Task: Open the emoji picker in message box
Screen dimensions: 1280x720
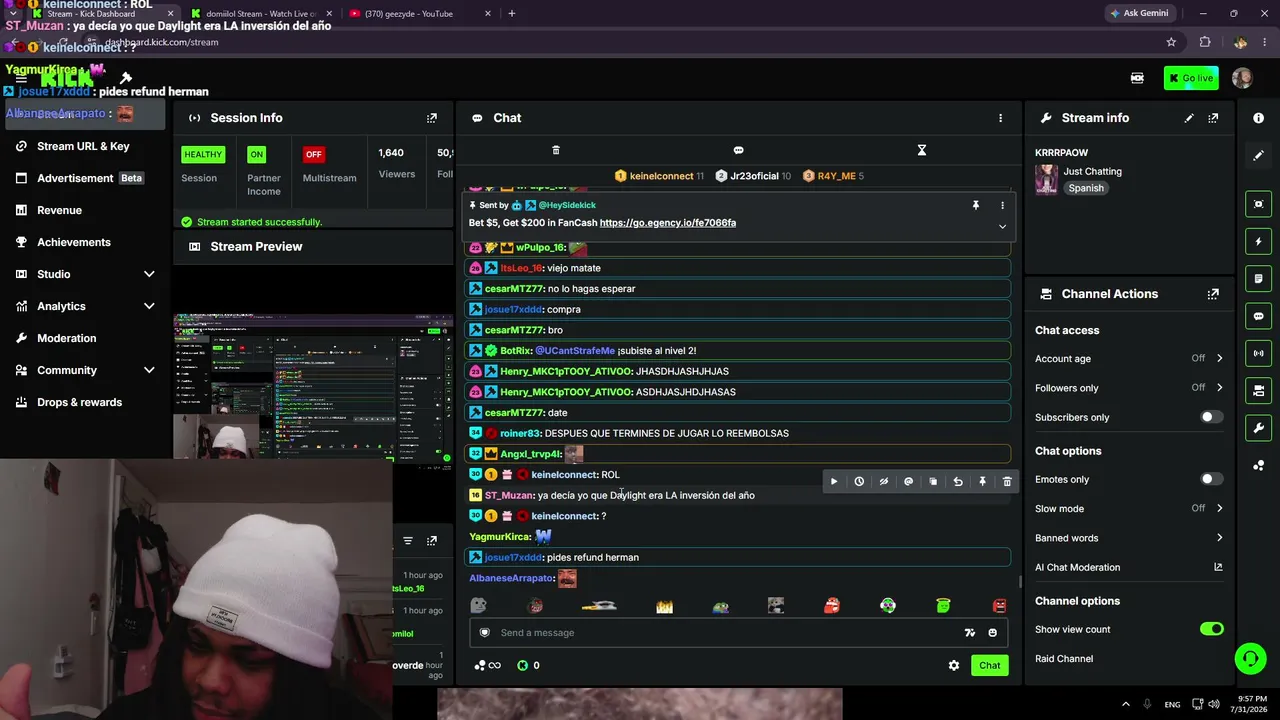Action: (x=992, y=633)
